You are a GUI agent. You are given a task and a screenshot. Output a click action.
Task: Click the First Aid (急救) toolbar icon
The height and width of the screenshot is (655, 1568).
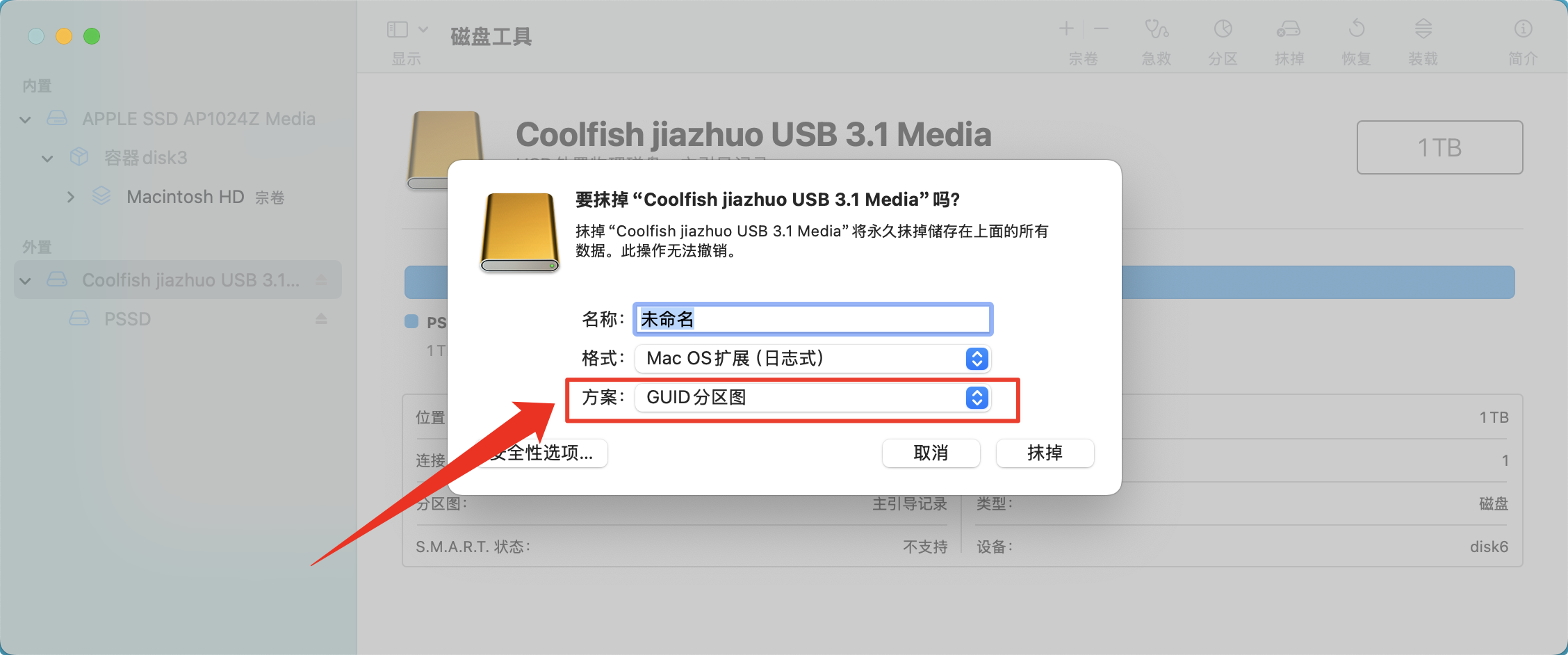pyautogui.click(x=1157, y=29)
